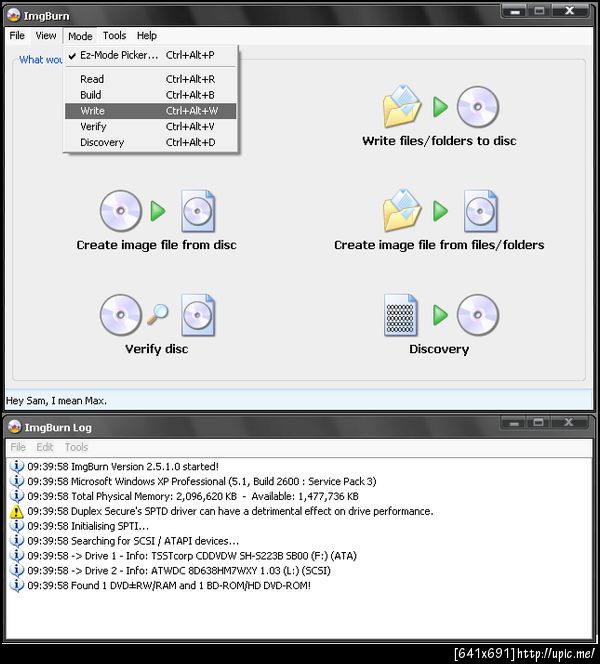Open the File menu in ImgBurn

pos(17,36)
